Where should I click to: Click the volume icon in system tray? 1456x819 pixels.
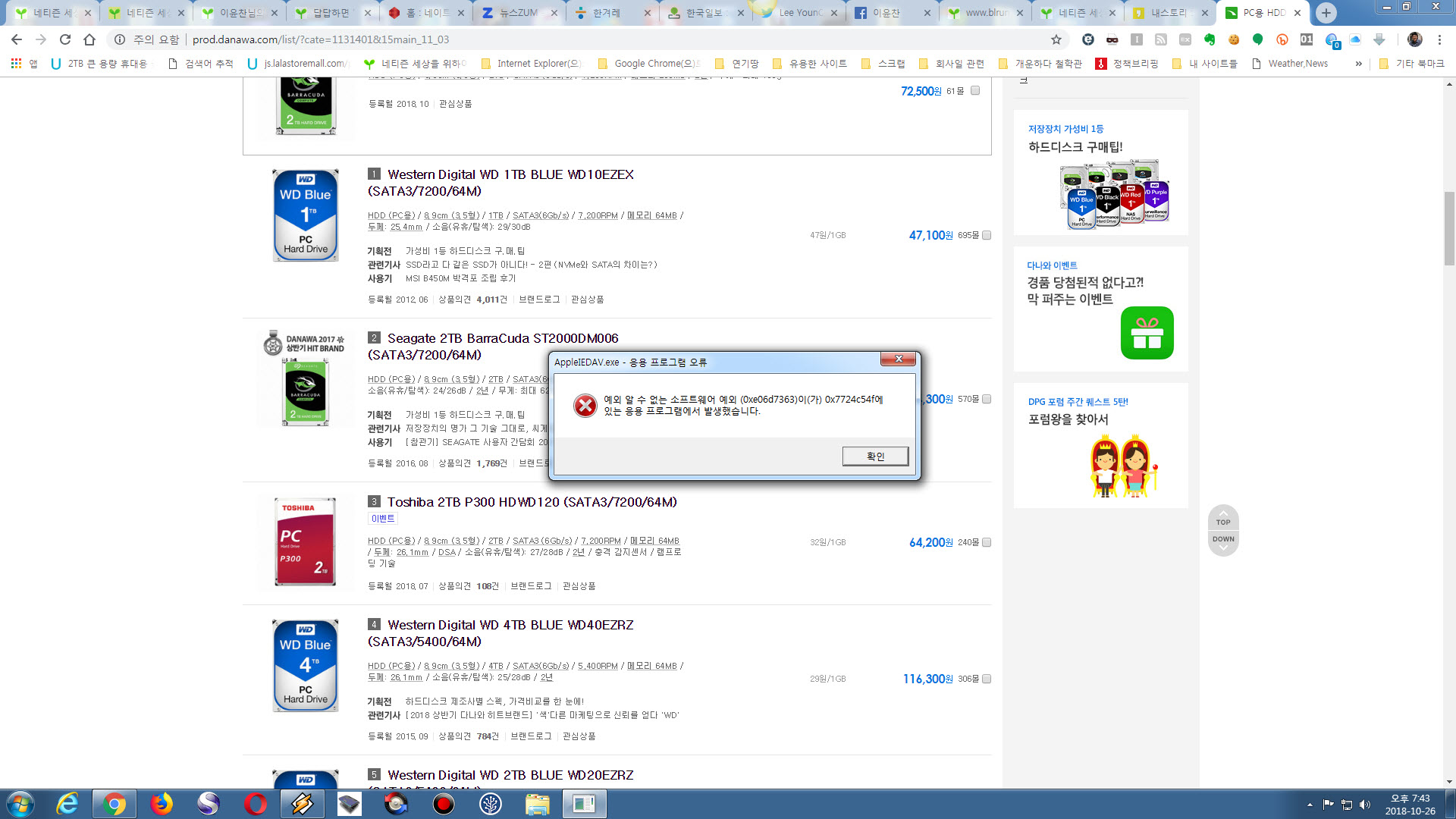click(1365, 805)
